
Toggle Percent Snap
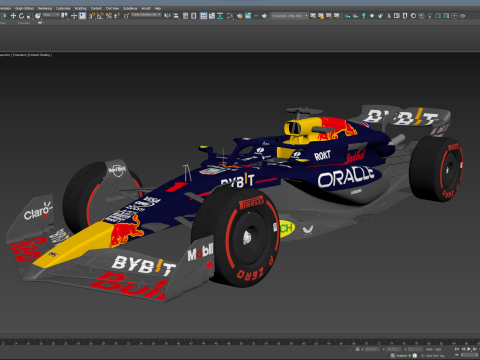coord(109,16)
